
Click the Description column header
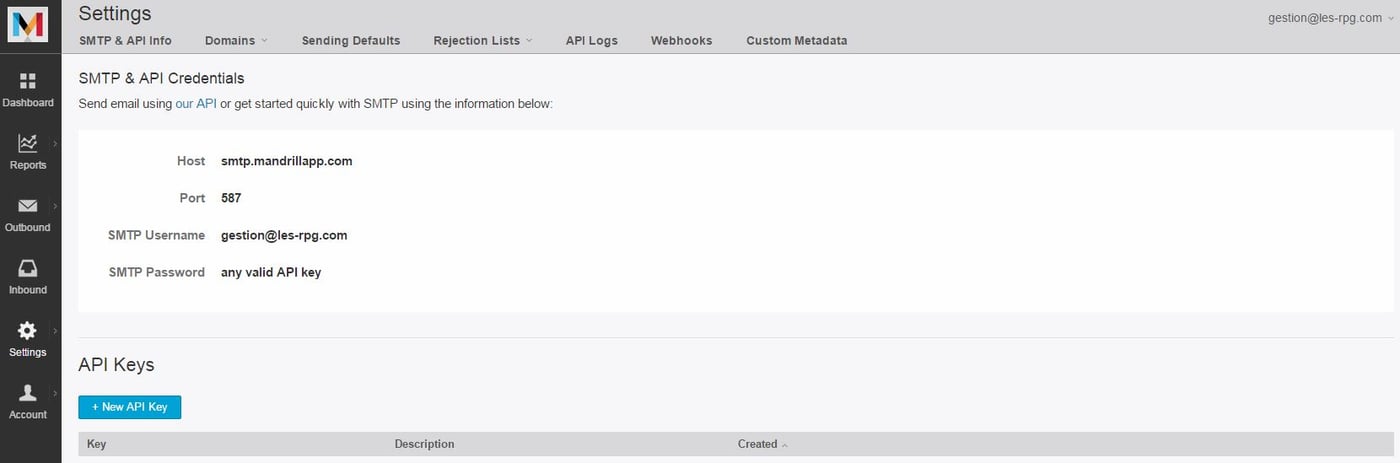click(424, 444)
